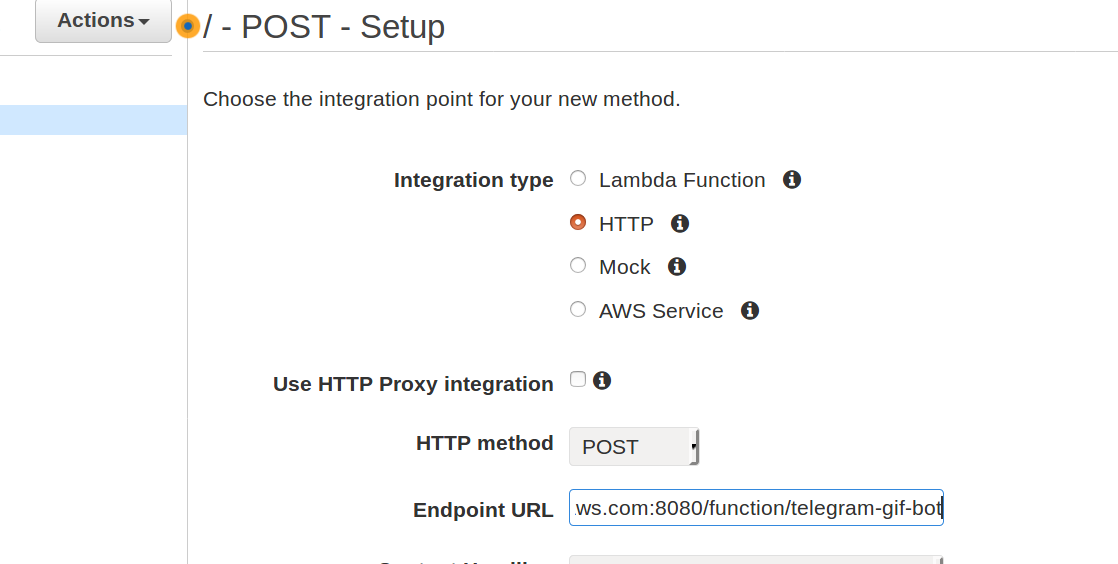Expand the dropdown below Endpoint URL
The image size is (1118, 564).
point(756,560)
